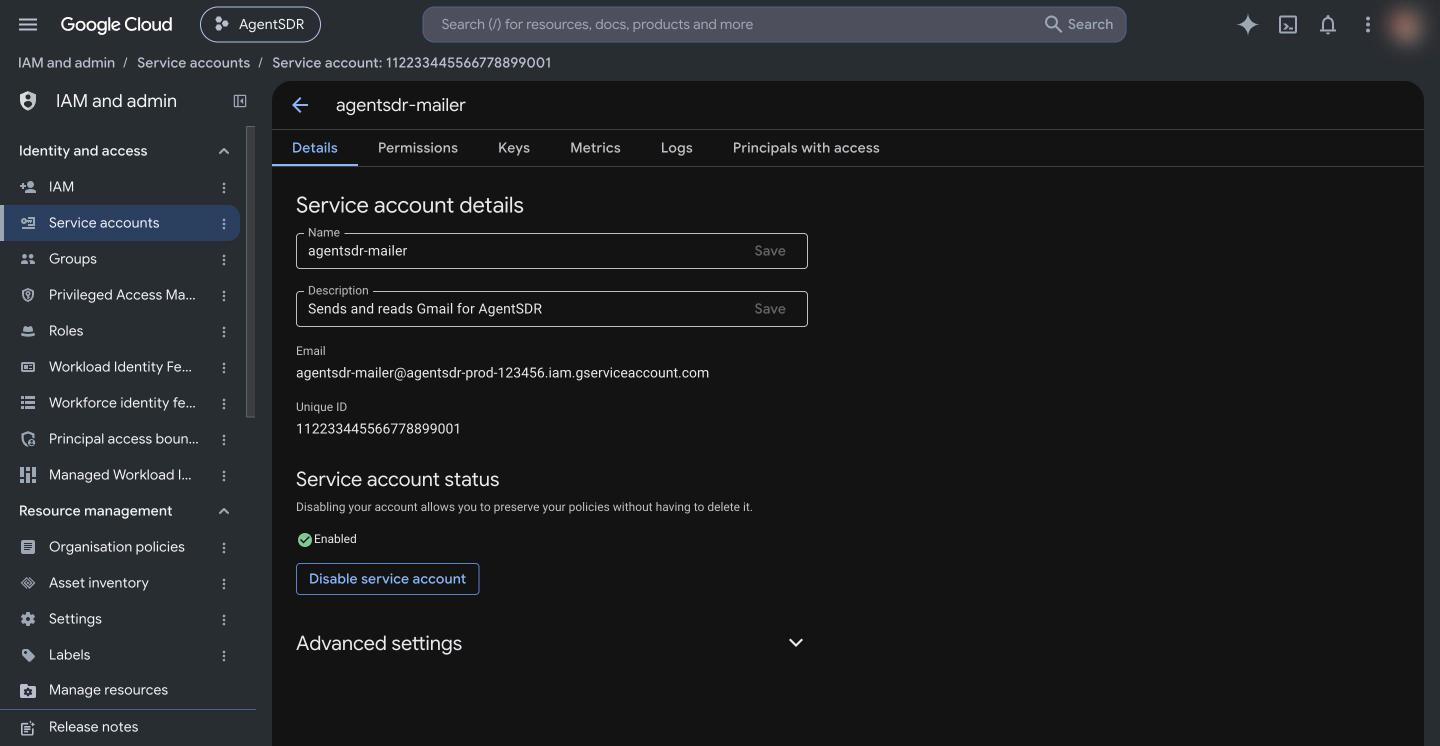Click the service account email address
Screen dimensions: 1440x746
(x=502, y=373)
